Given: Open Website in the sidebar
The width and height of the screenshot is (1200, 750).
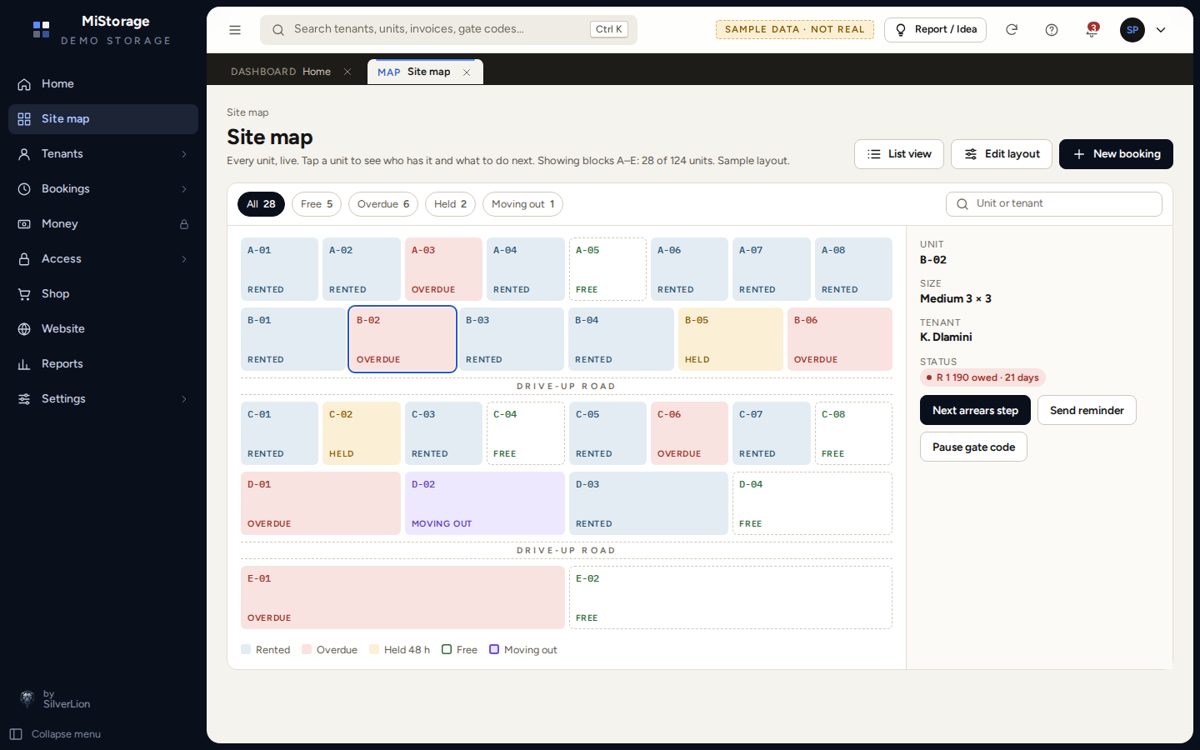Looking at the screenshot, I should [x=103, y=329].
